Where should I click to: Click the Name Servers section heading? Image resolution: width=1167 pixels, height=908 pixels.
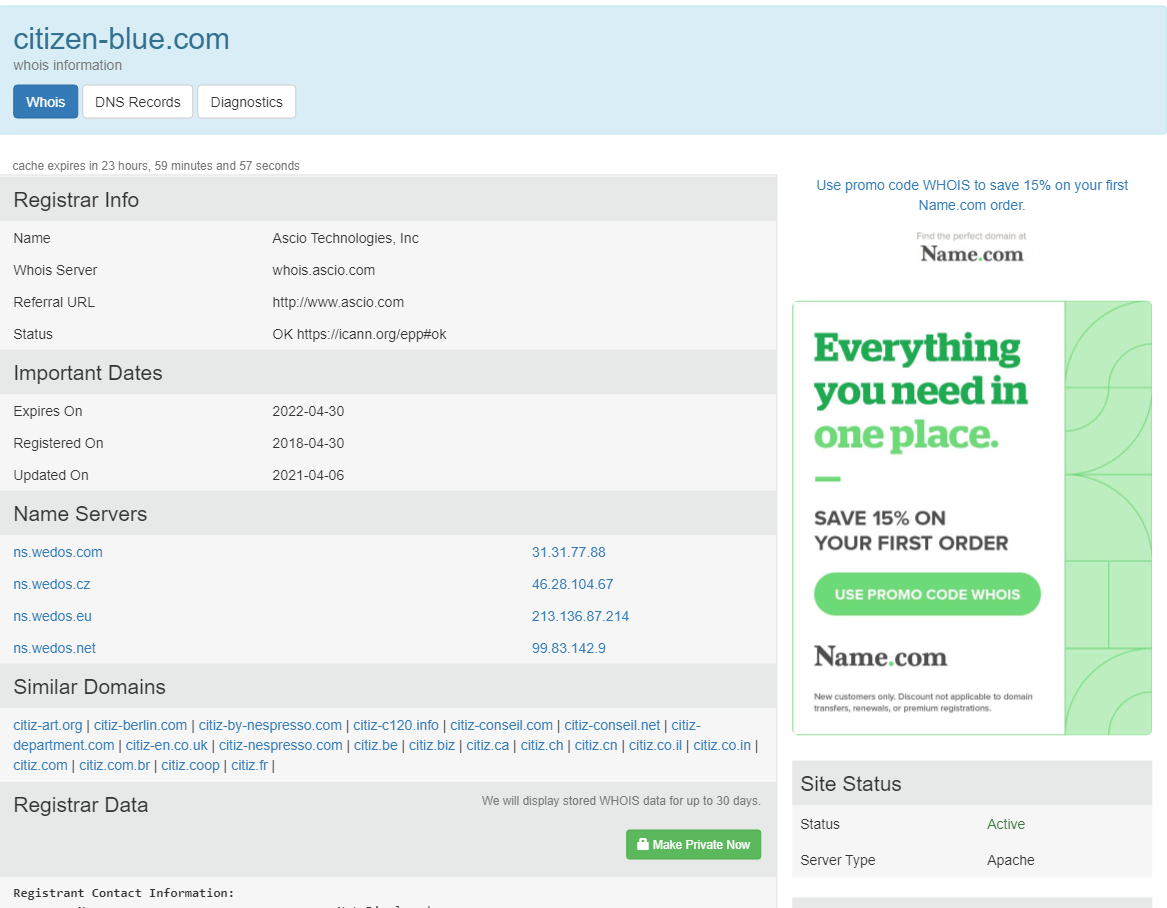click(80, 514)
